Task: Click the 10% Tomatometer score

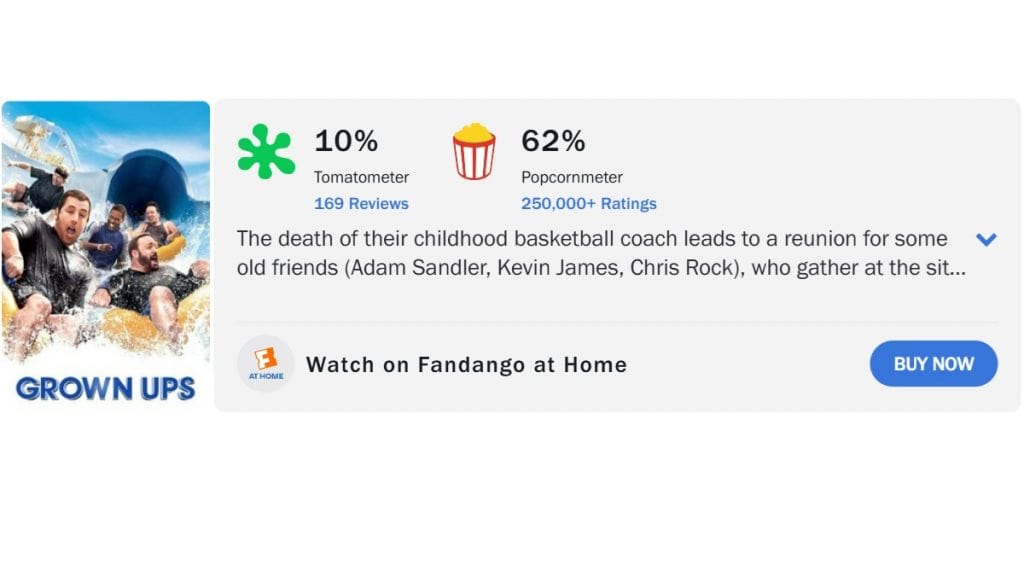Action: (346, 142)
